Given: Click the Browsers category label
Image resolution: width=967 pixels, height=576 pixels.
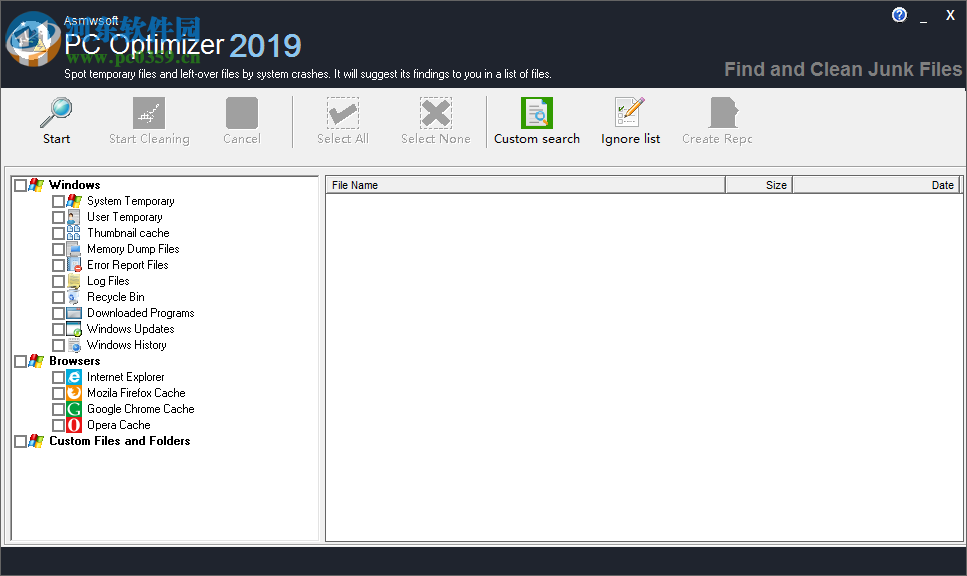Looking at the screenshot, I should coord(74,361).
